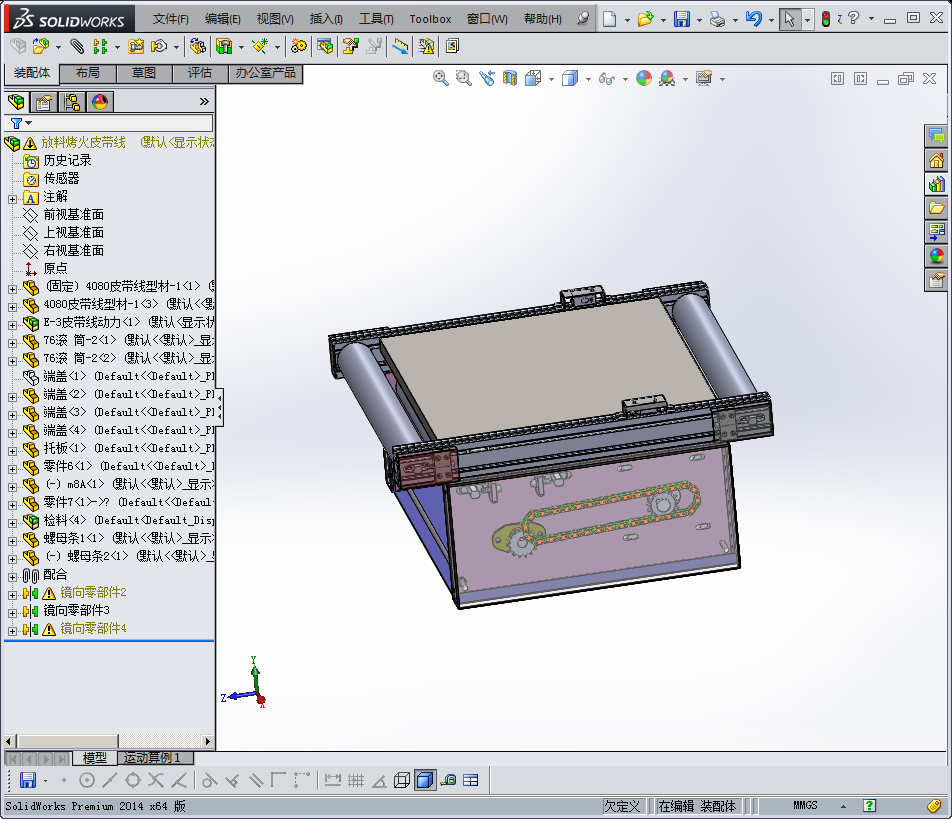Click the feature tree filter input field

[120, 123]
